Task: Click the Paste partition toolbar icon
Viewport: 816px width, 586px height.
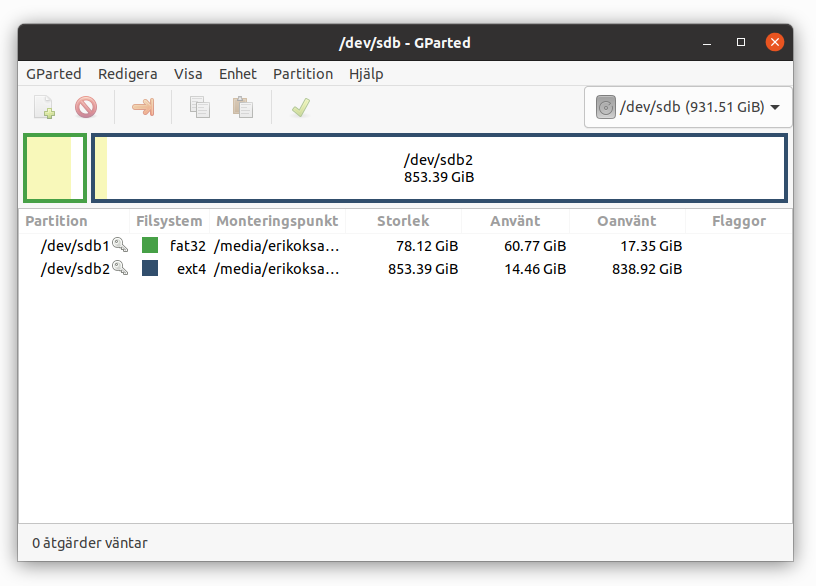Action: click(243, 107)
